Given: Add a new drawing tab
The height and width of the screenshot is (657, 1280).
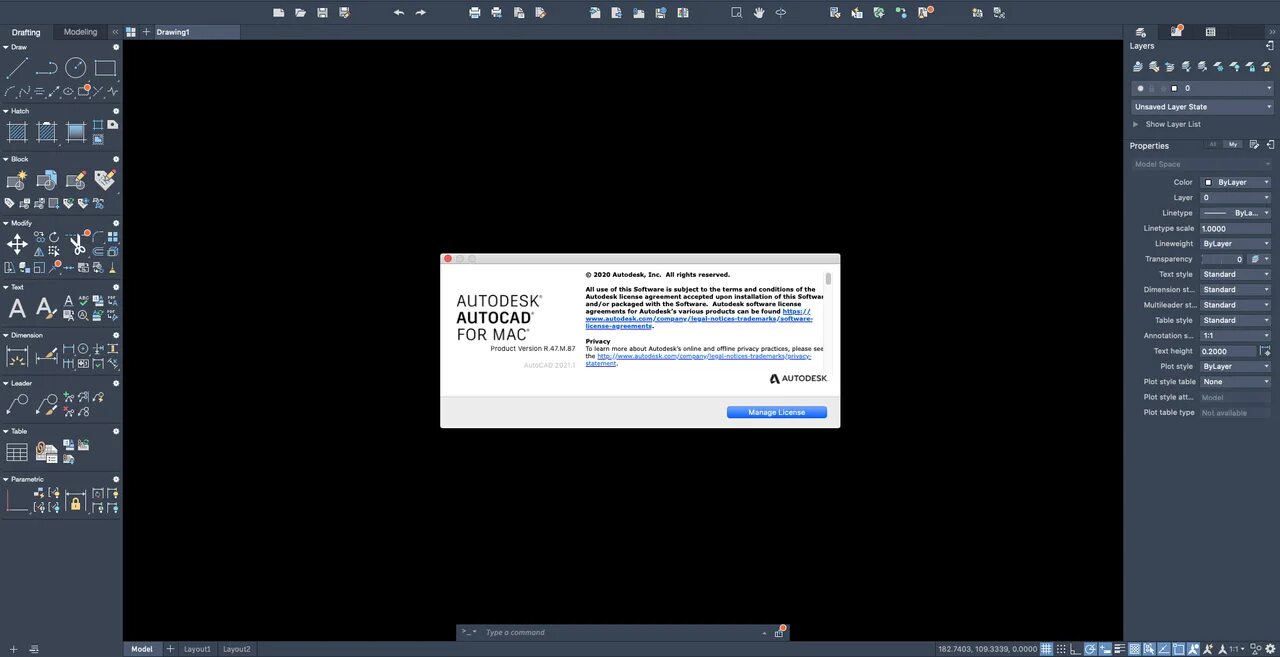Looking at the screenshot, I should pyautogui.click(x=146, y=32).
